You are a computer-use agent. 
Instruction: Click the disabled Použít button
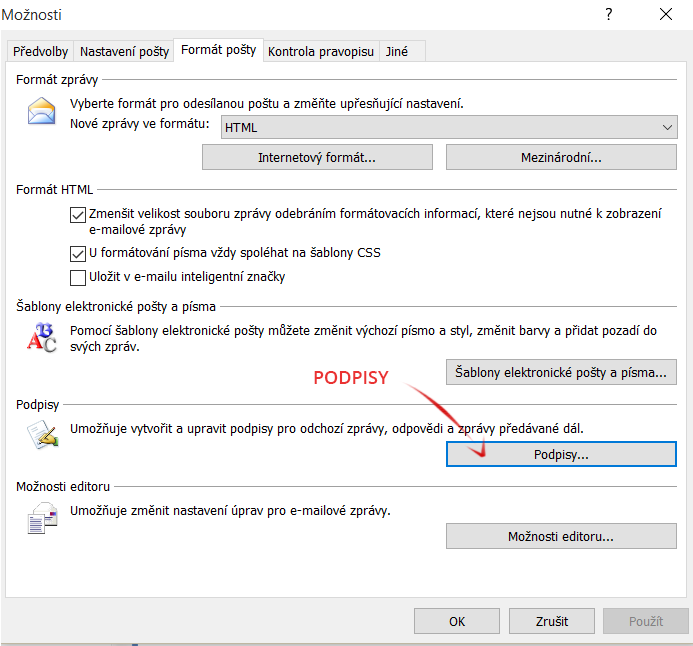pos(646,621)
